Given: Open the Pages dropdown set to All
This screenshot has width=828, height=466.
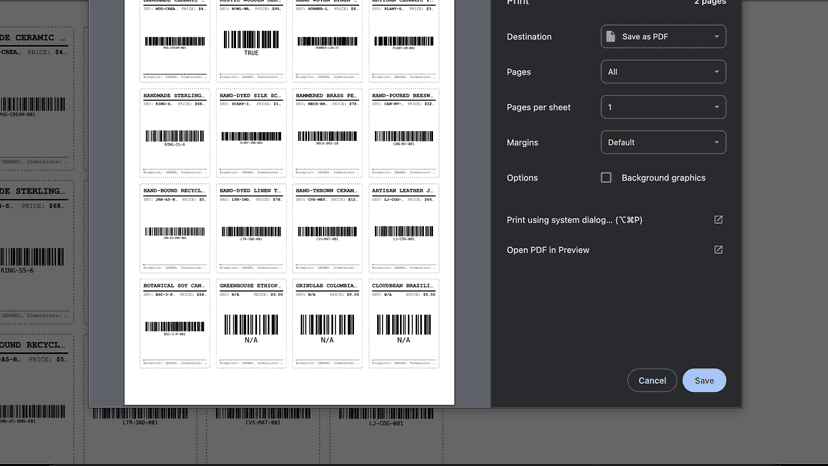Looking at the screenshot, I should coord(663,72).
